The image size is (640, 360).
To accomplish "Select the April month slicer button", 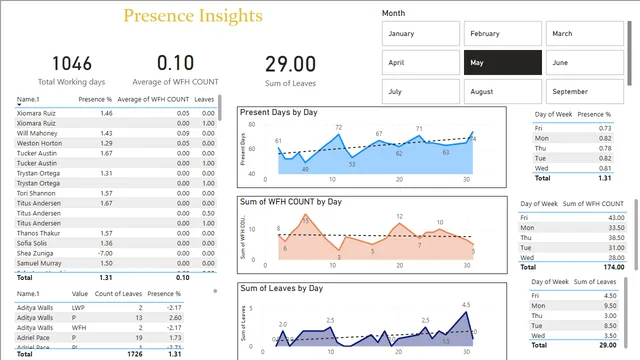I will click(x=420, y=62).
